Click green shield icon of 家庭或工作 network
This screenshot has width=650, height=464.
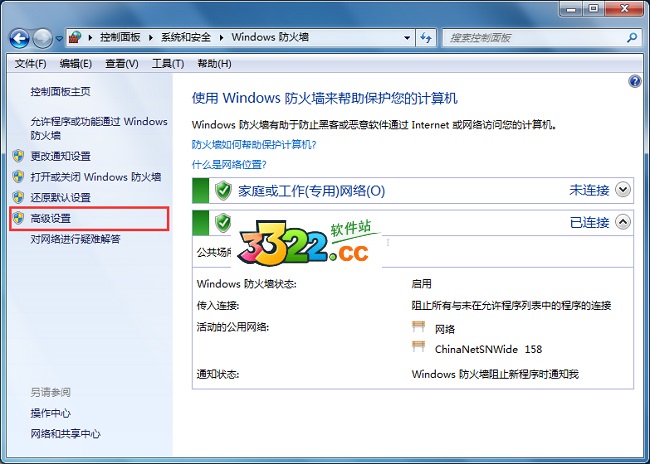223,190
